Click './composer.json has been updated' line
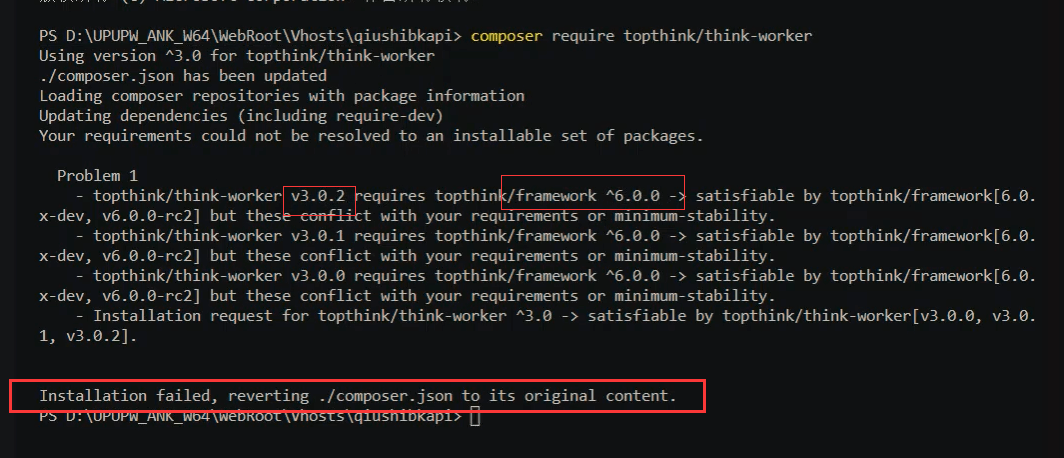Image resolution: width=1064 pixels, height=458 pixels. [183, 75]
